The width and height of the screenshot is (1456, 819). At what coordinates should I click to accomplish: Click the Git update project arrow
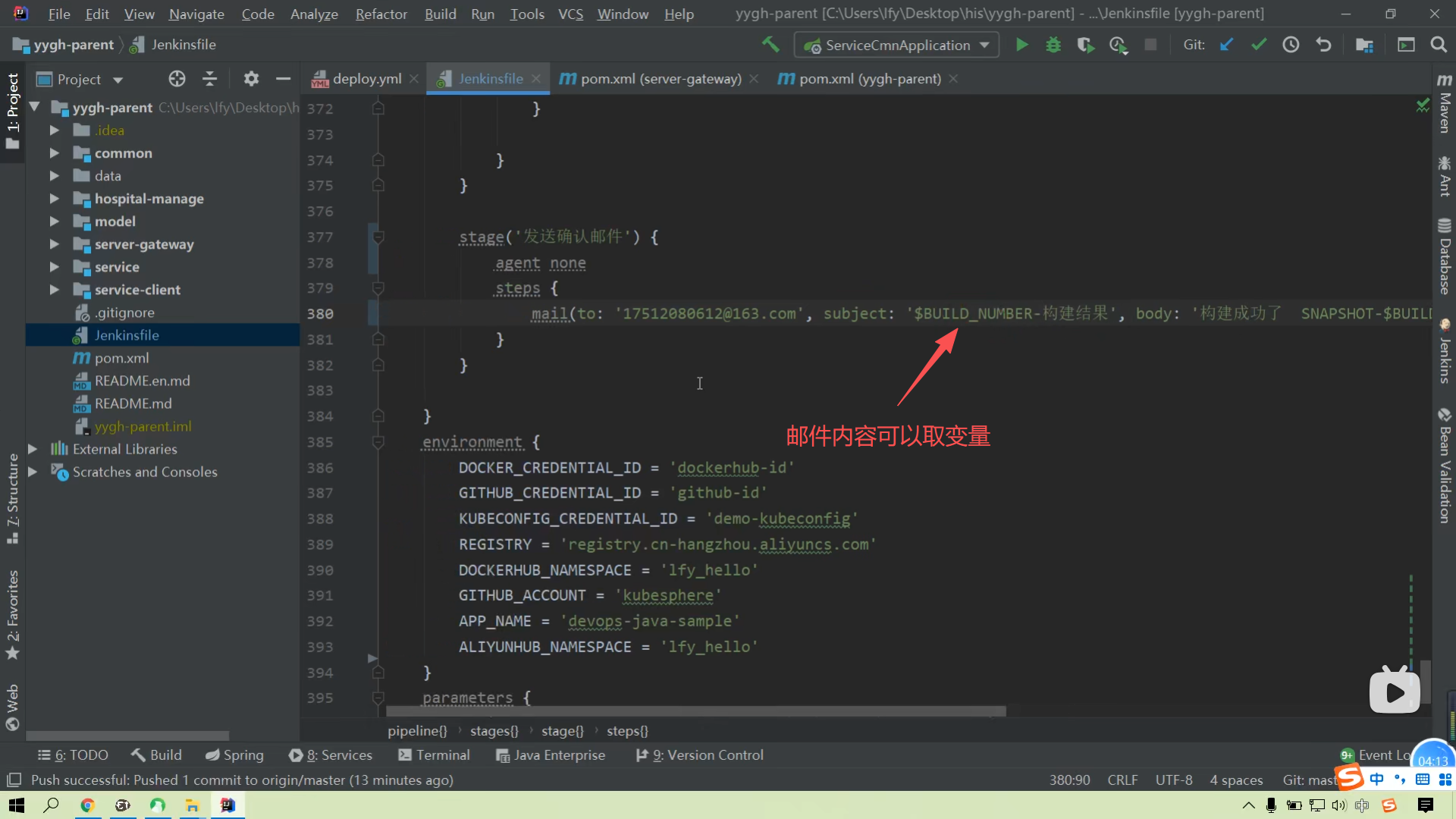click(1226, 45)
